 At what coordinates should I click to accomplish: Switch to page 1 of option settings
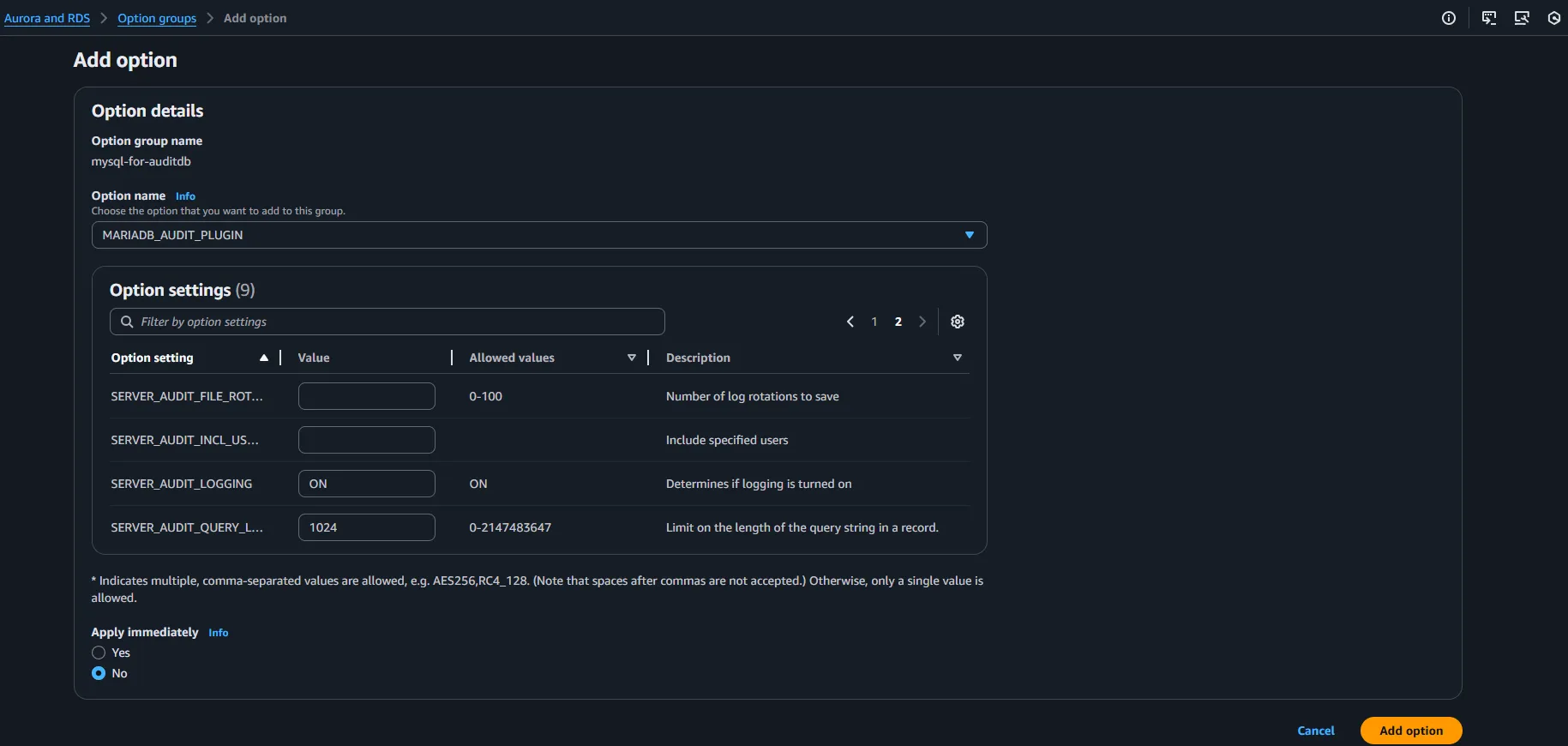click(x=874, y=322)
